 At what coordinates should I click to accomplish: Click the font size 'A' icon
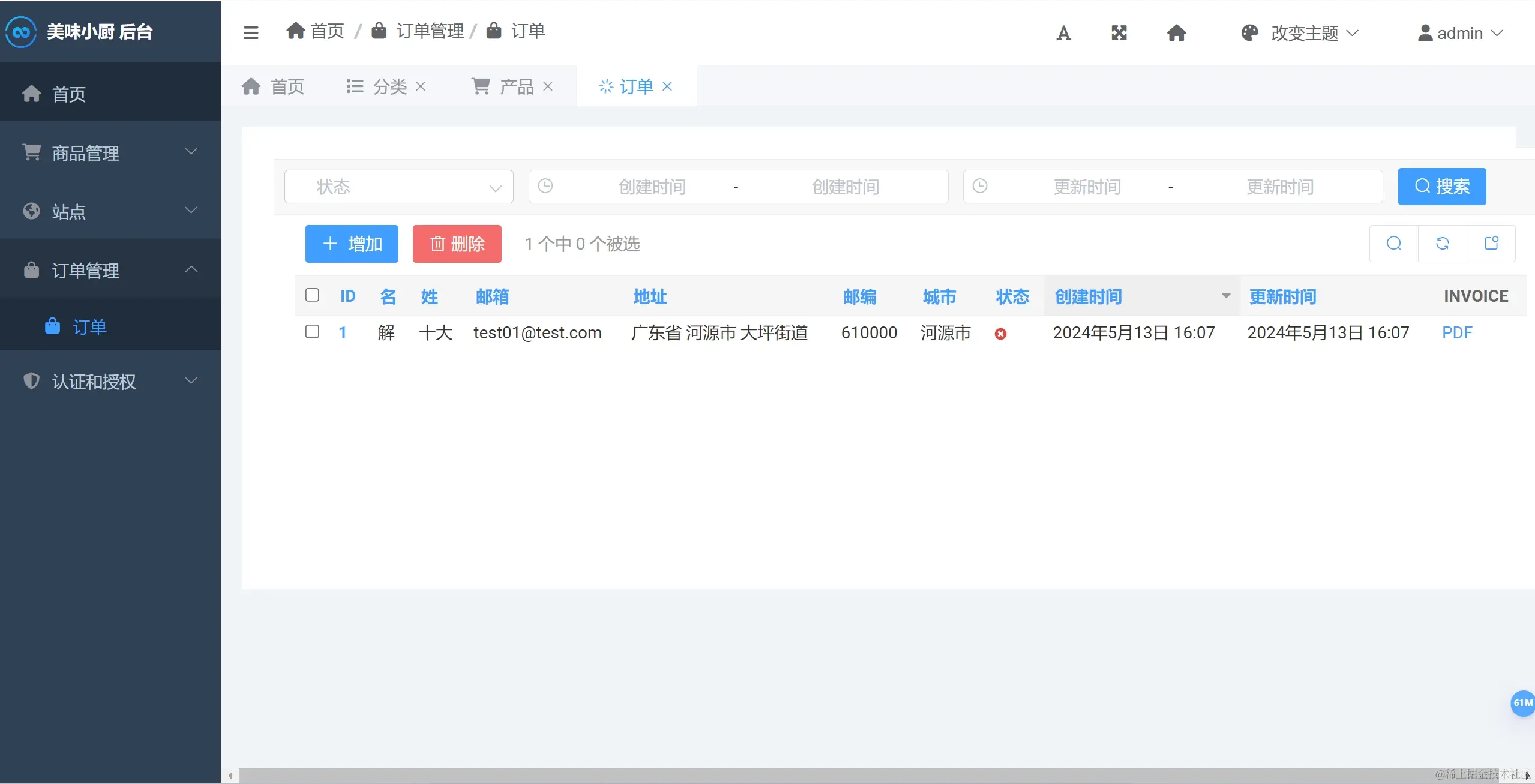(x=1063, y=33)
